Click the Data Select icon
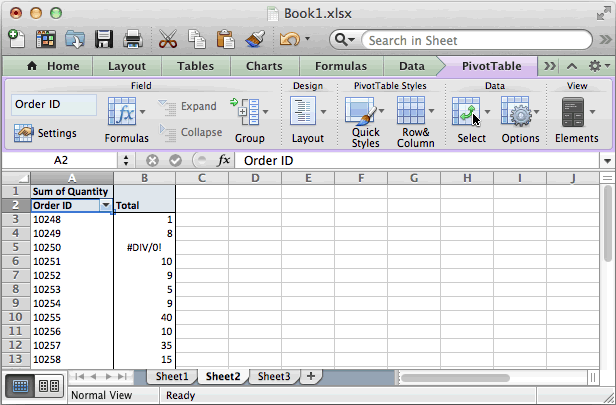The width and height of the screenshot is (616, 405). 466,112
